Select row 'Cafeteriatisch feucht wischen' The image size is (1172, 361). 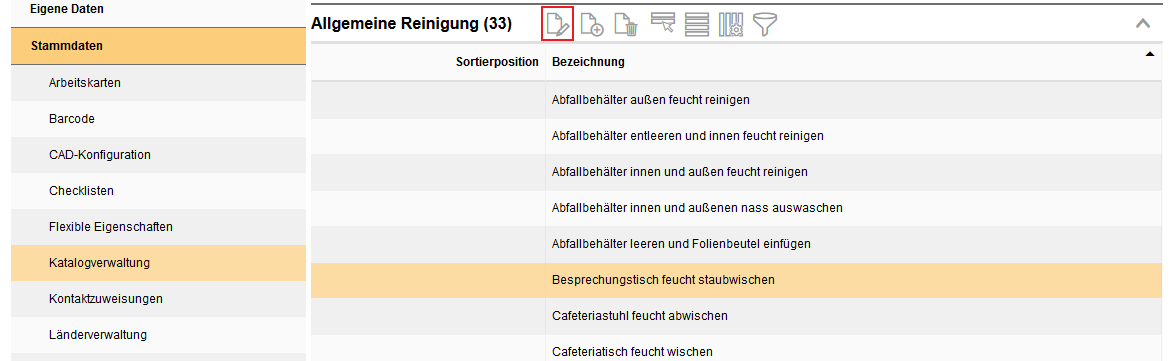coord(735,348)
